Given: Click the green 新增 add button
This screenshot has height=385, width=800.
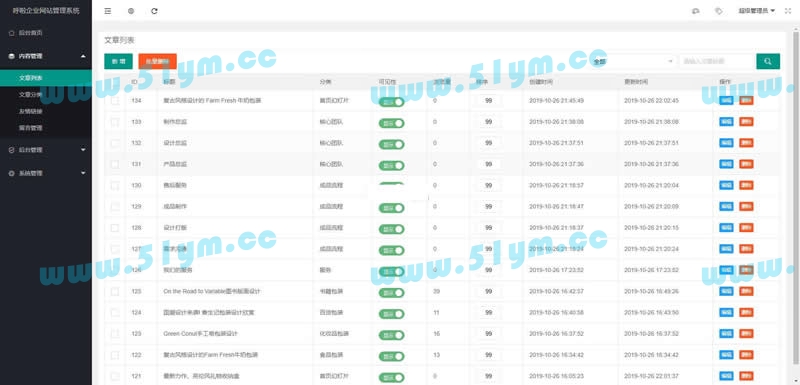Looking at the screenshot, I should click(x=118, y=61).
